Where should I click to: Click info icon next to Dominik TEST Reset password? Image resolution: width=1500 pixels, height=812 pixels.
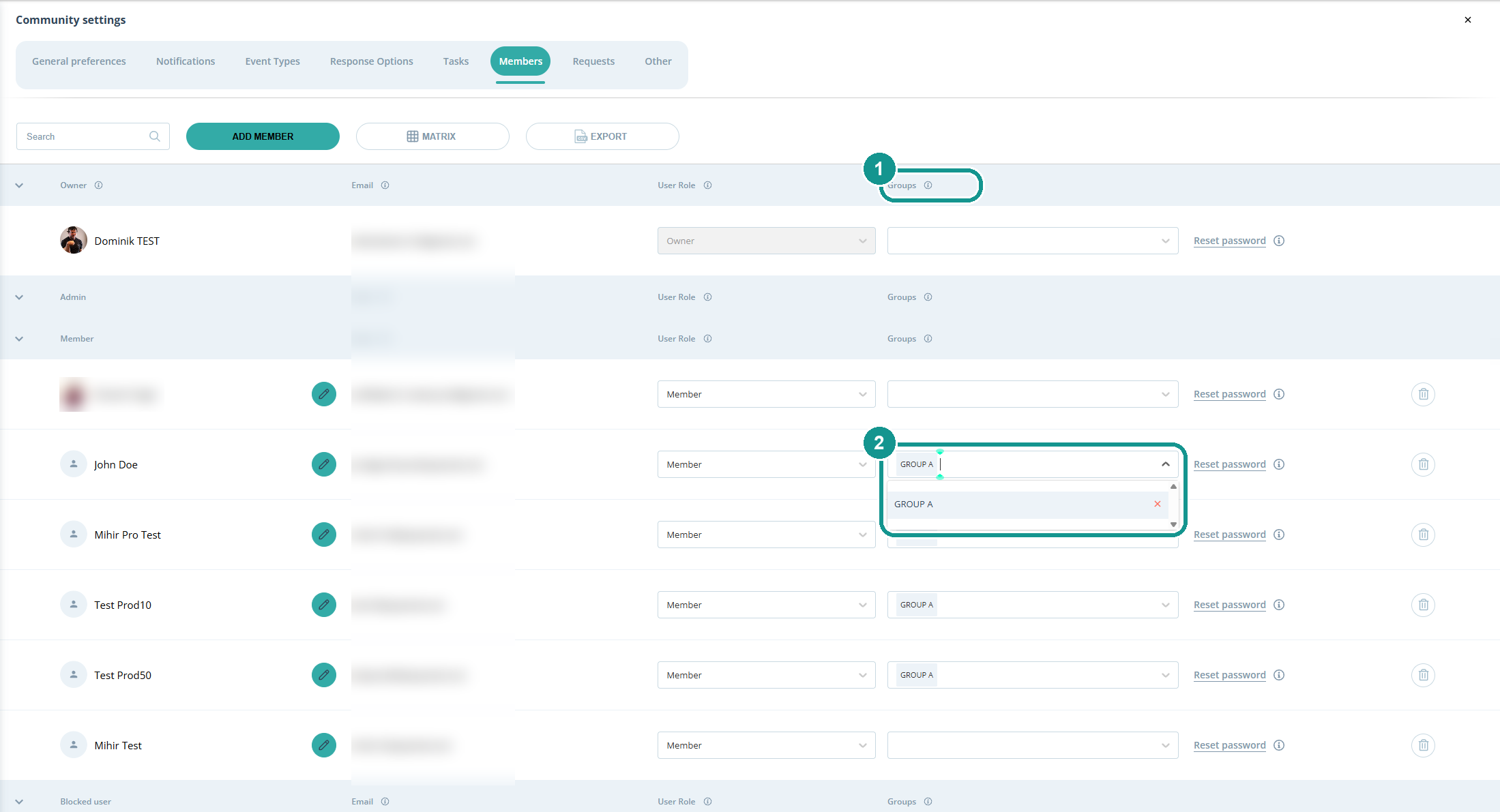tap(1279, 241)
